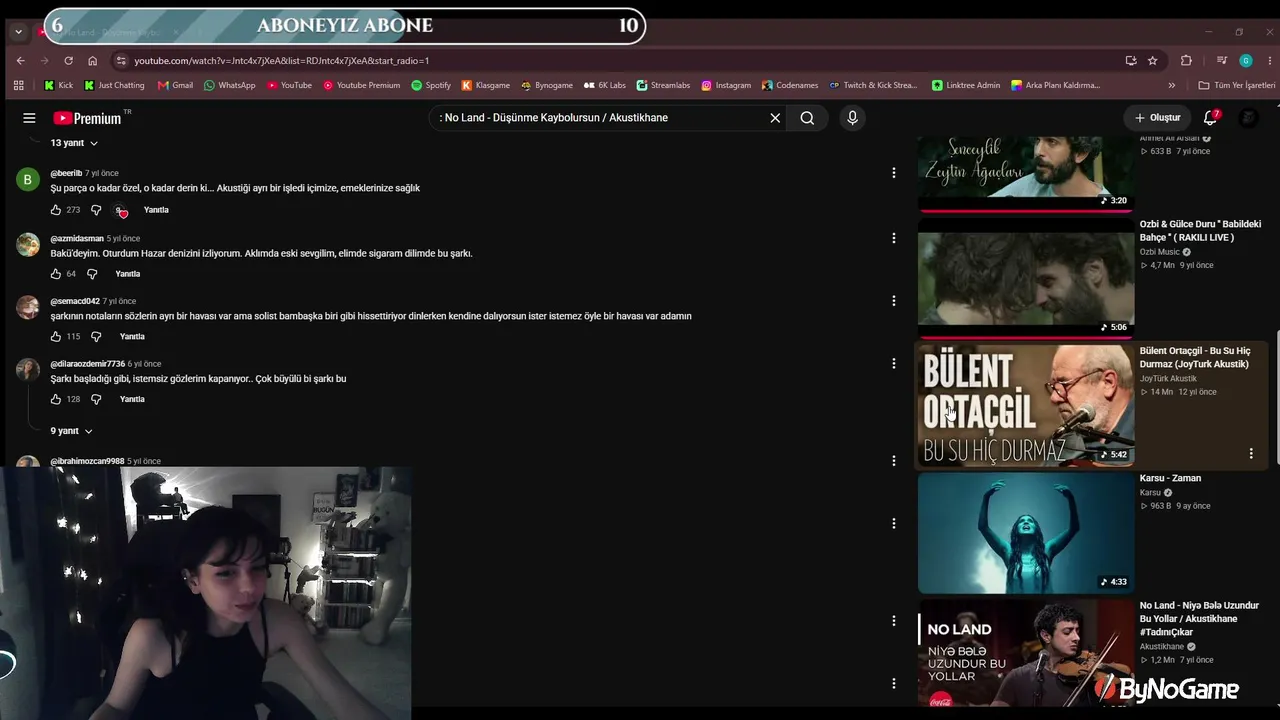The image size is (1280, 720).
Task: Expand the 9 yanıt replies
Action: click(72, 431)
